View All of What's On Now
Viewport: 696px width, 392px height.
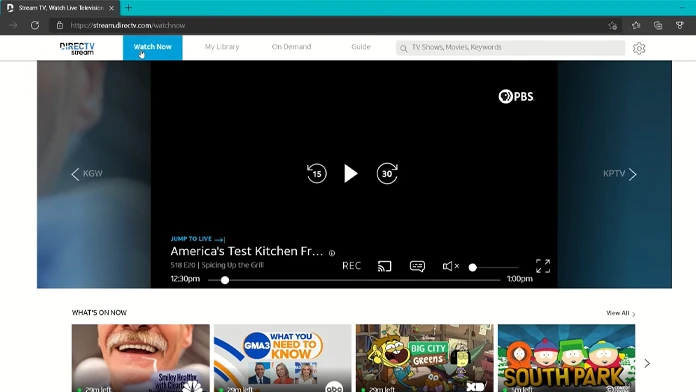pyautogui.click(x=621, y=313)
